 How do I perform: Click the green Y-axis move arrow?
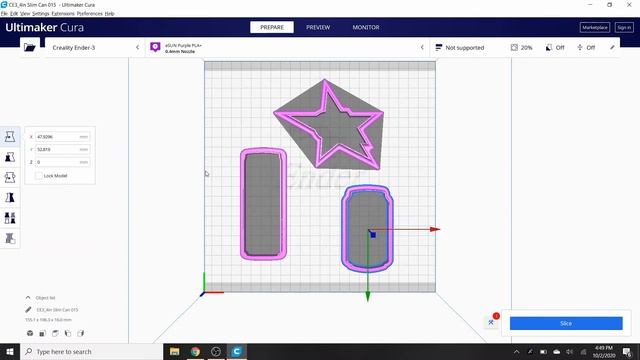click(367, 296)
